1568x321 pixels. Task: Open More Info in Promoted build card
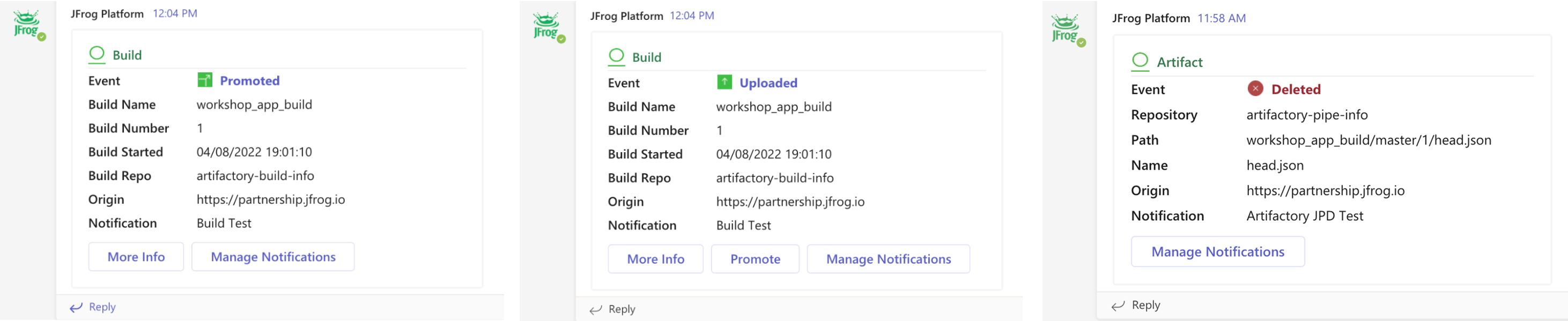136,257
